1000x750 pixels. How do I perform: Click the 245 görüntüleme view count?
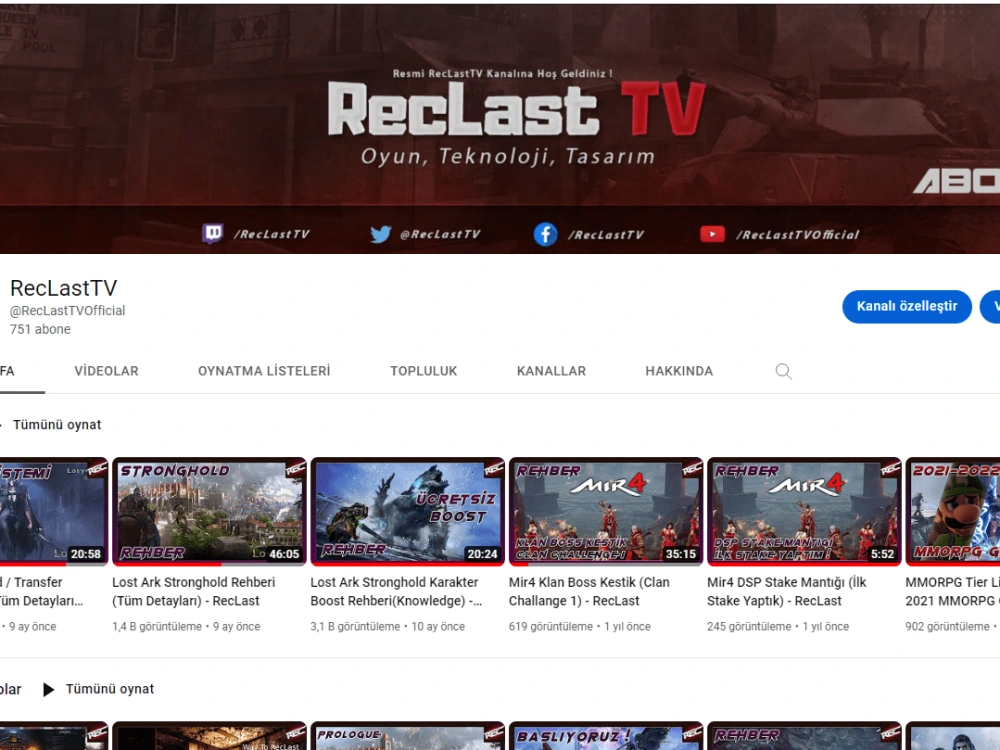pos(749,626)
